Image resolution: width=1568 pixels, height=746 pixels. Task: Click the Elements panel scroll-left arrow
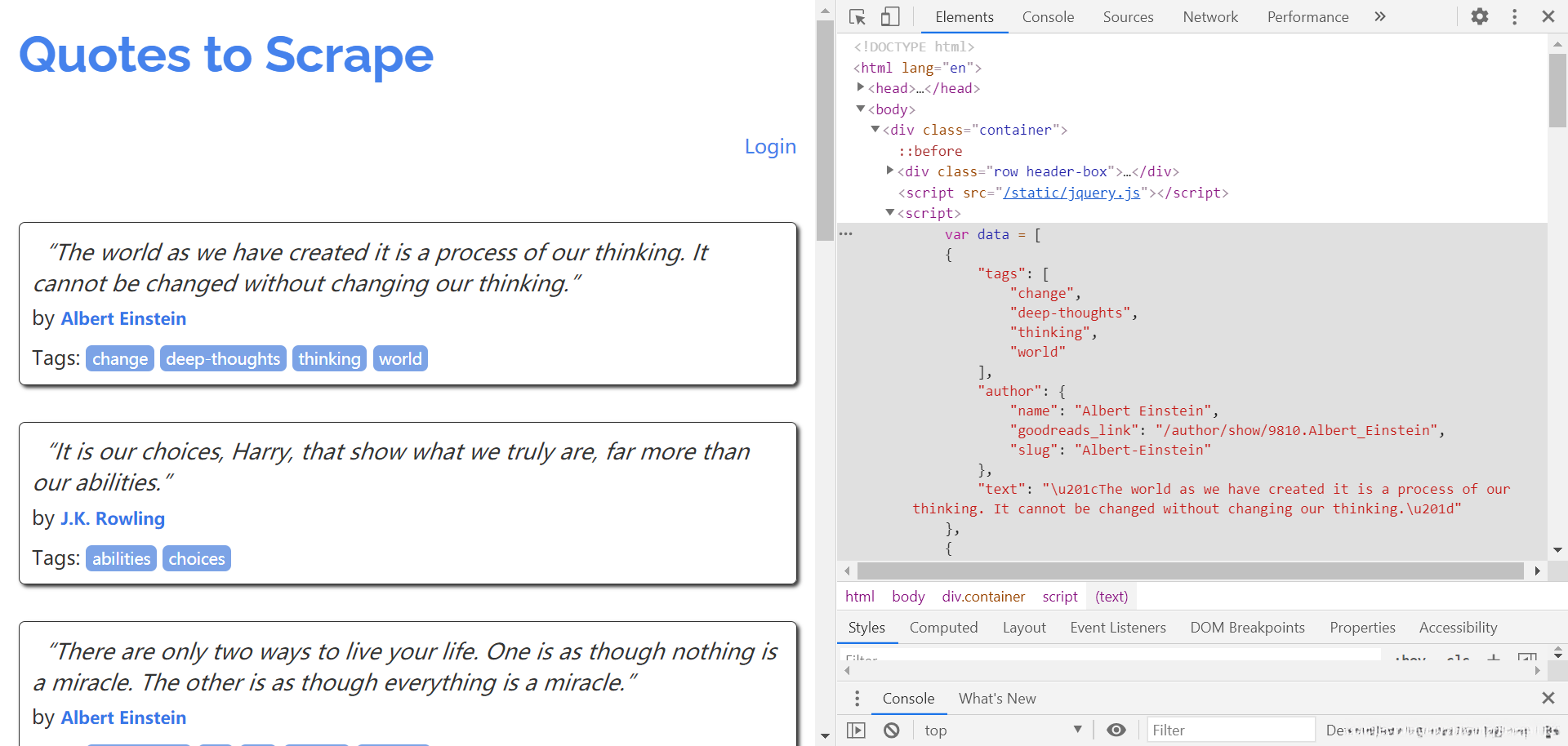point(847,571)
